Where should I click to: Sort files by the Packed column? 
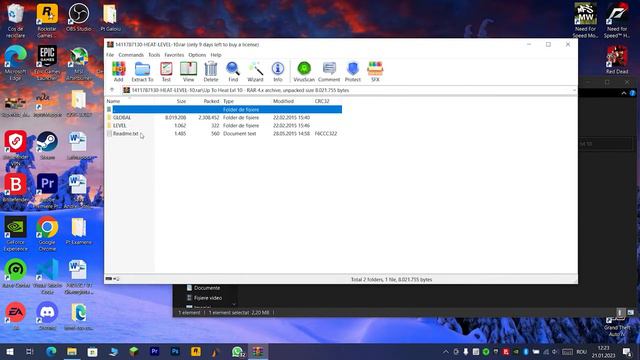point(211,101)
